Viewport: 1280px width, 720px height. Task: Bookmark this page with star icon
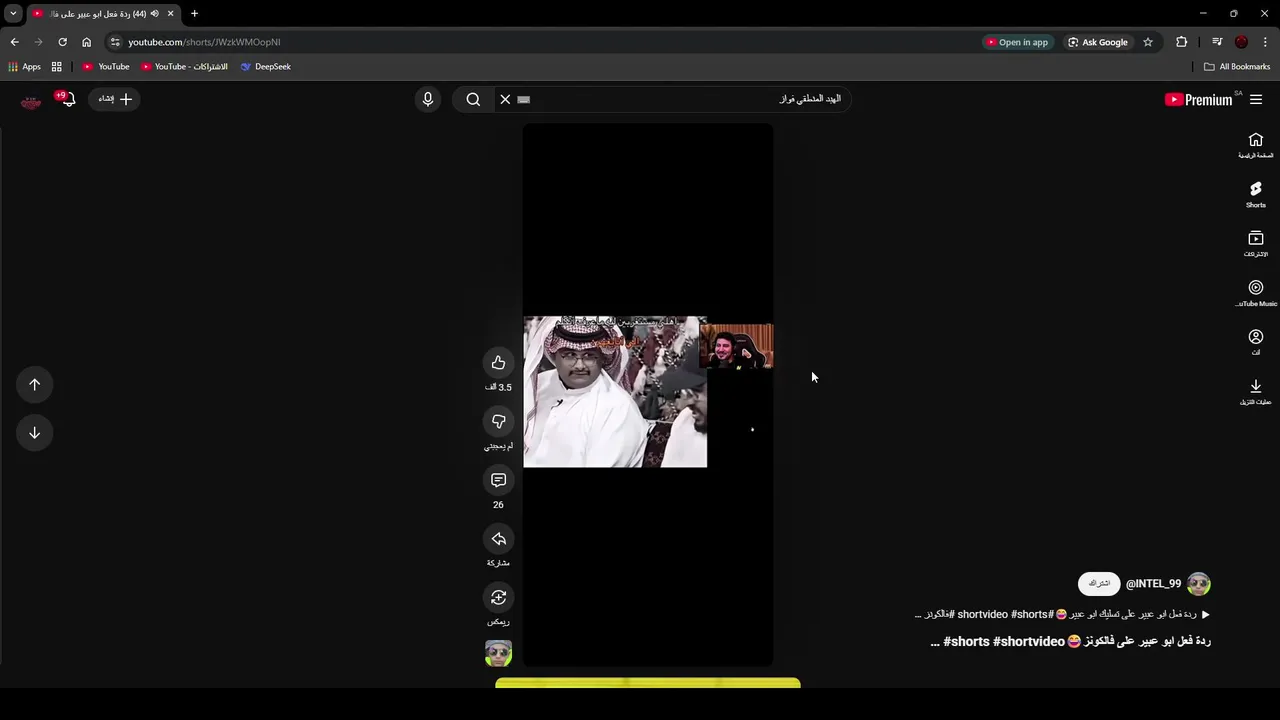click(1148, 42)
